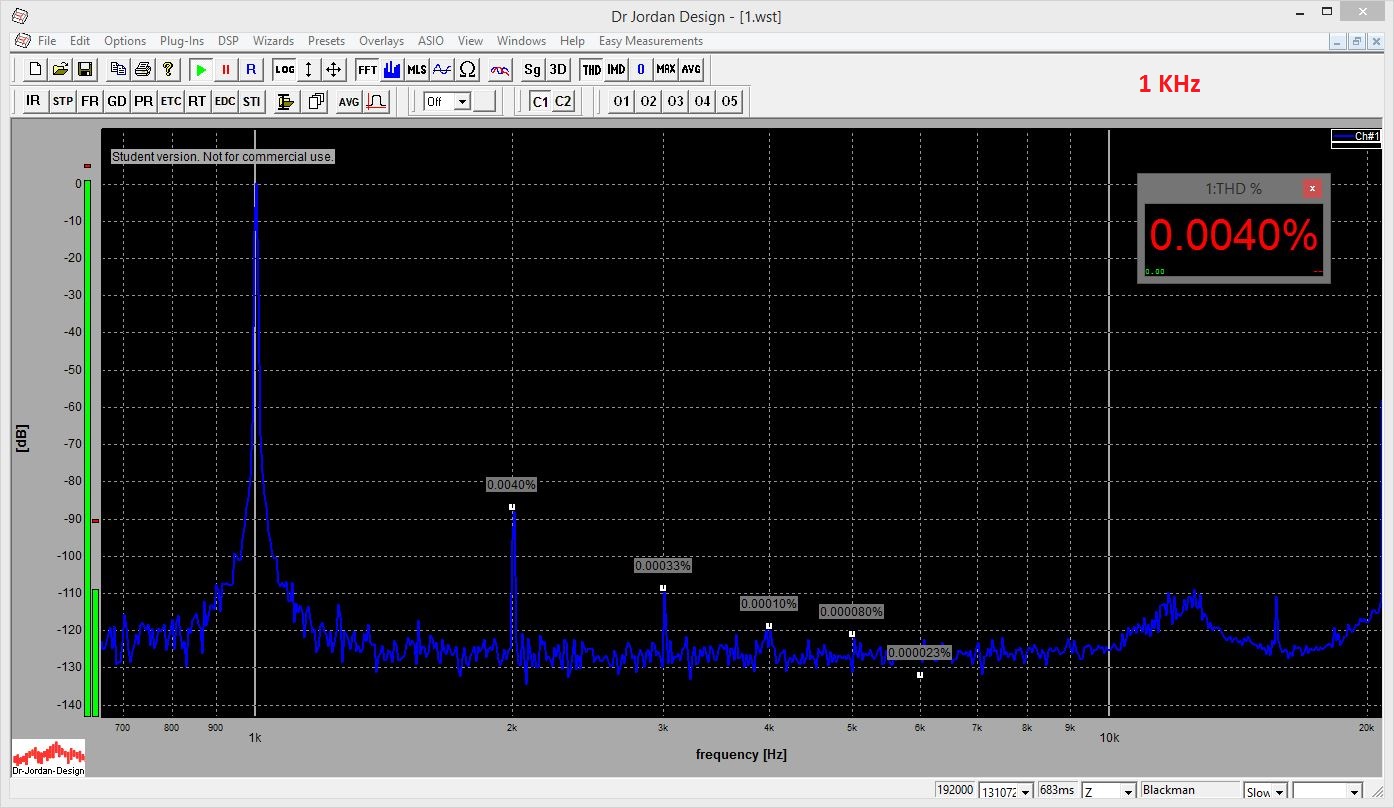This screenshot has width=1394, height=808.
Task: Select the RT reverberation time view
Action: (x=197, y=101)
